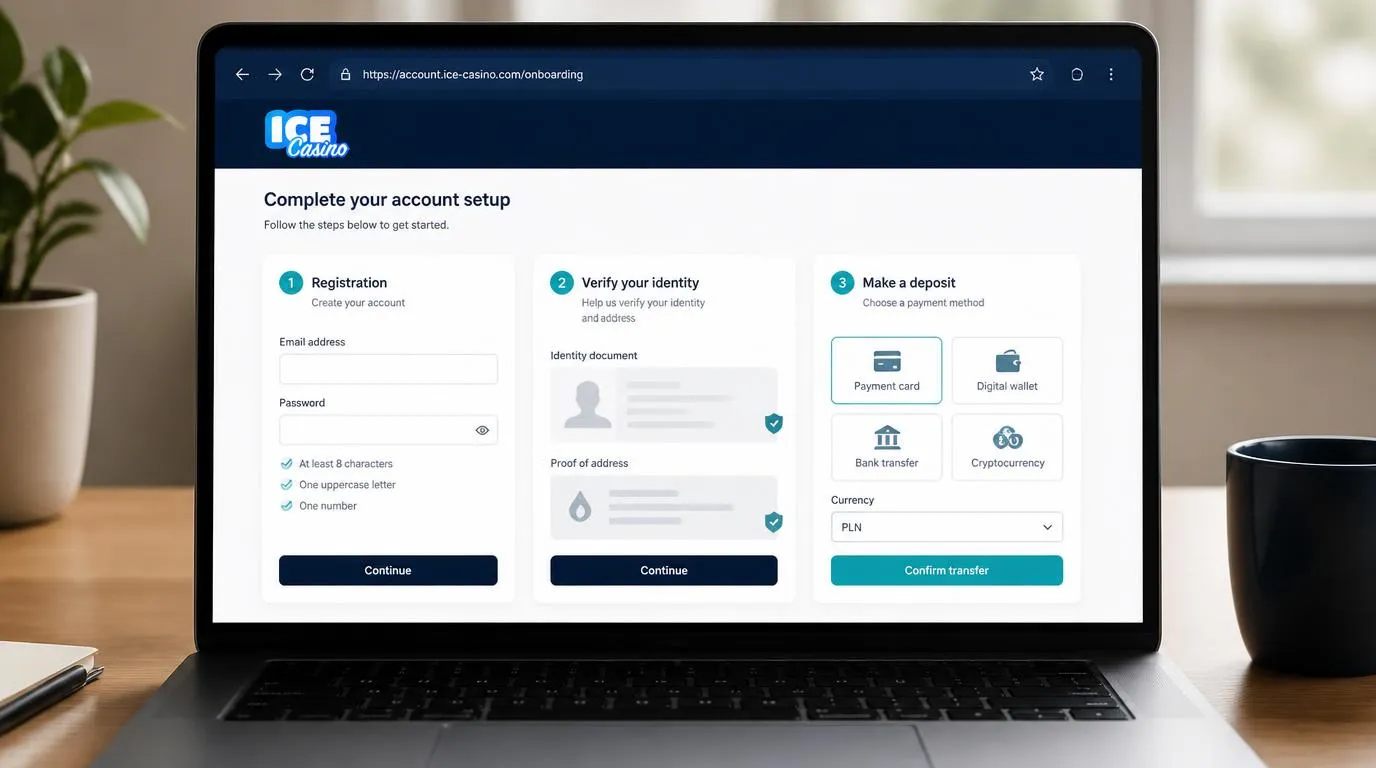Toggle password visibility eye icon
Viewport: 1376px width, 768px height.
(x=482, y=430)
